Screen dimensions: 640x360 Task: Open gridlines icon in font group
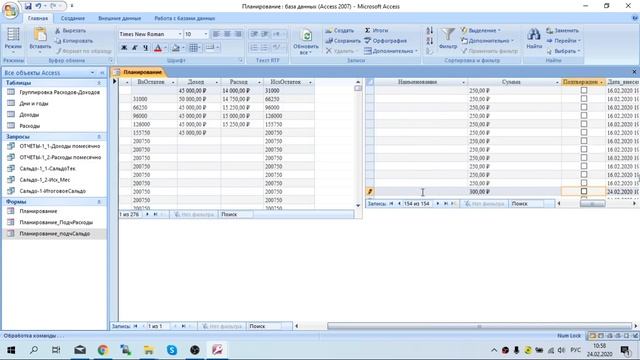pyautogui.click(x=193, y=48)
